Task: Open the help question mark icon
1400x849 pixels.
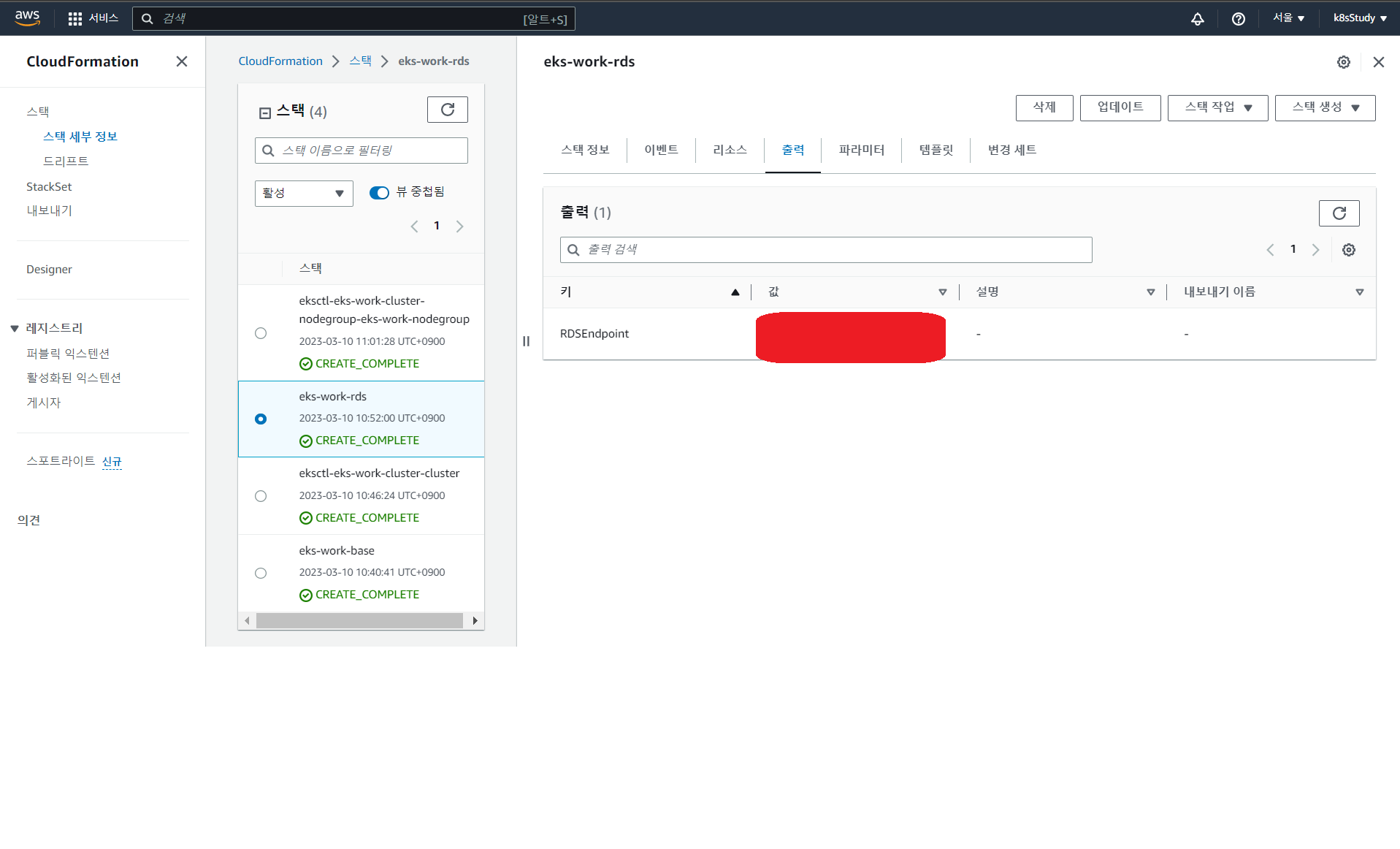Action: click(1239, 19)
